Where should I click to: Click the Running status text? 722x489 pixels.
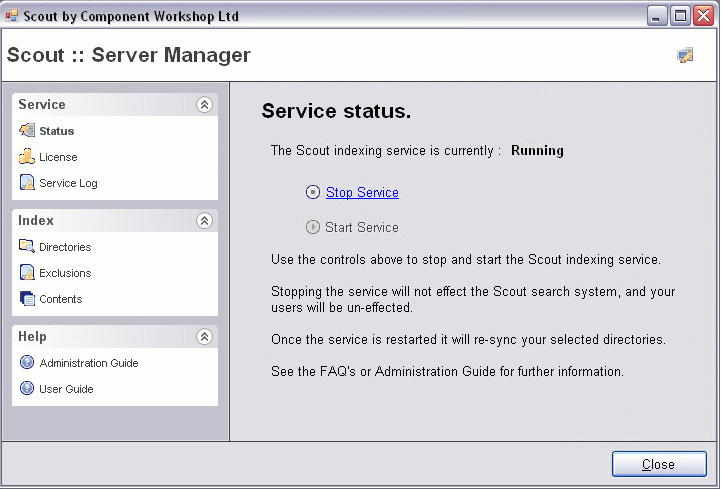click(x=537, y=151)
